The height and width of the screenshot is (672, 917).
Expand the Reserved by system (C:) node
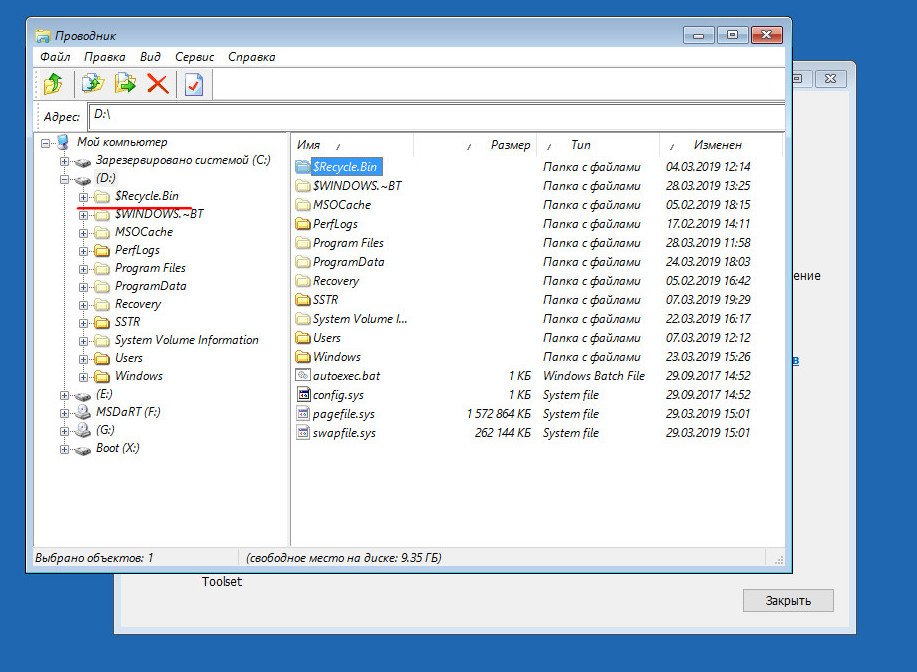pos(64,161)
